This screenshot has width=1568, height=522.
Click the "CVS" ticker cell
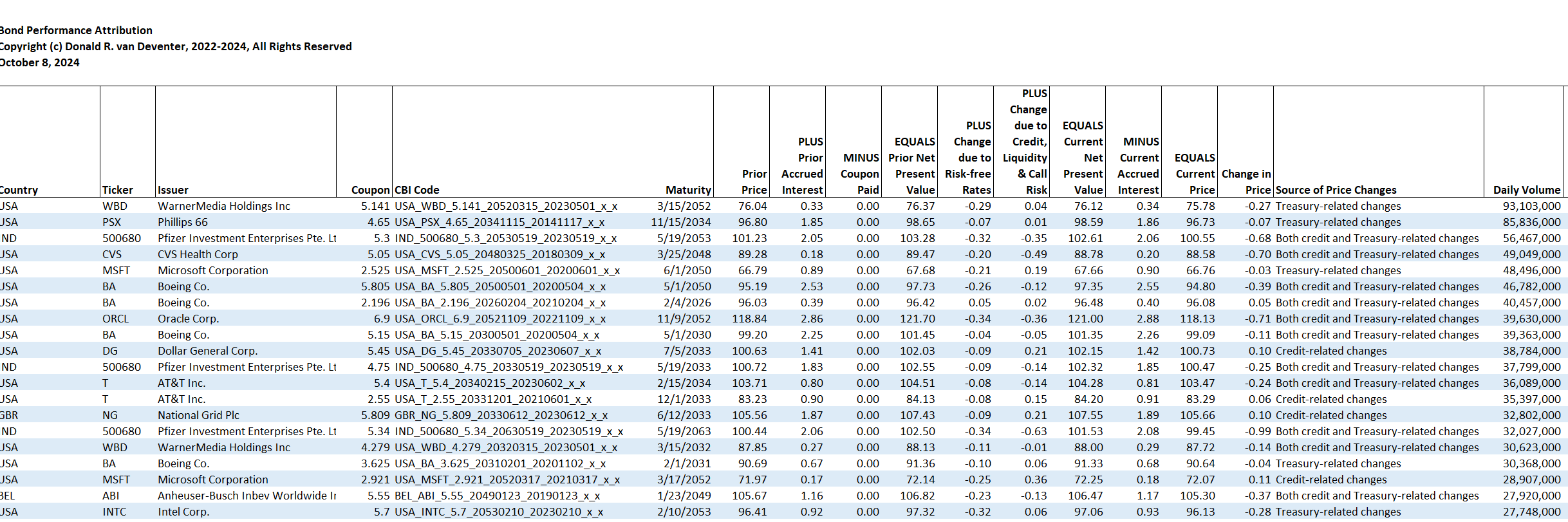pyautogui.click(x=112, y=254)
